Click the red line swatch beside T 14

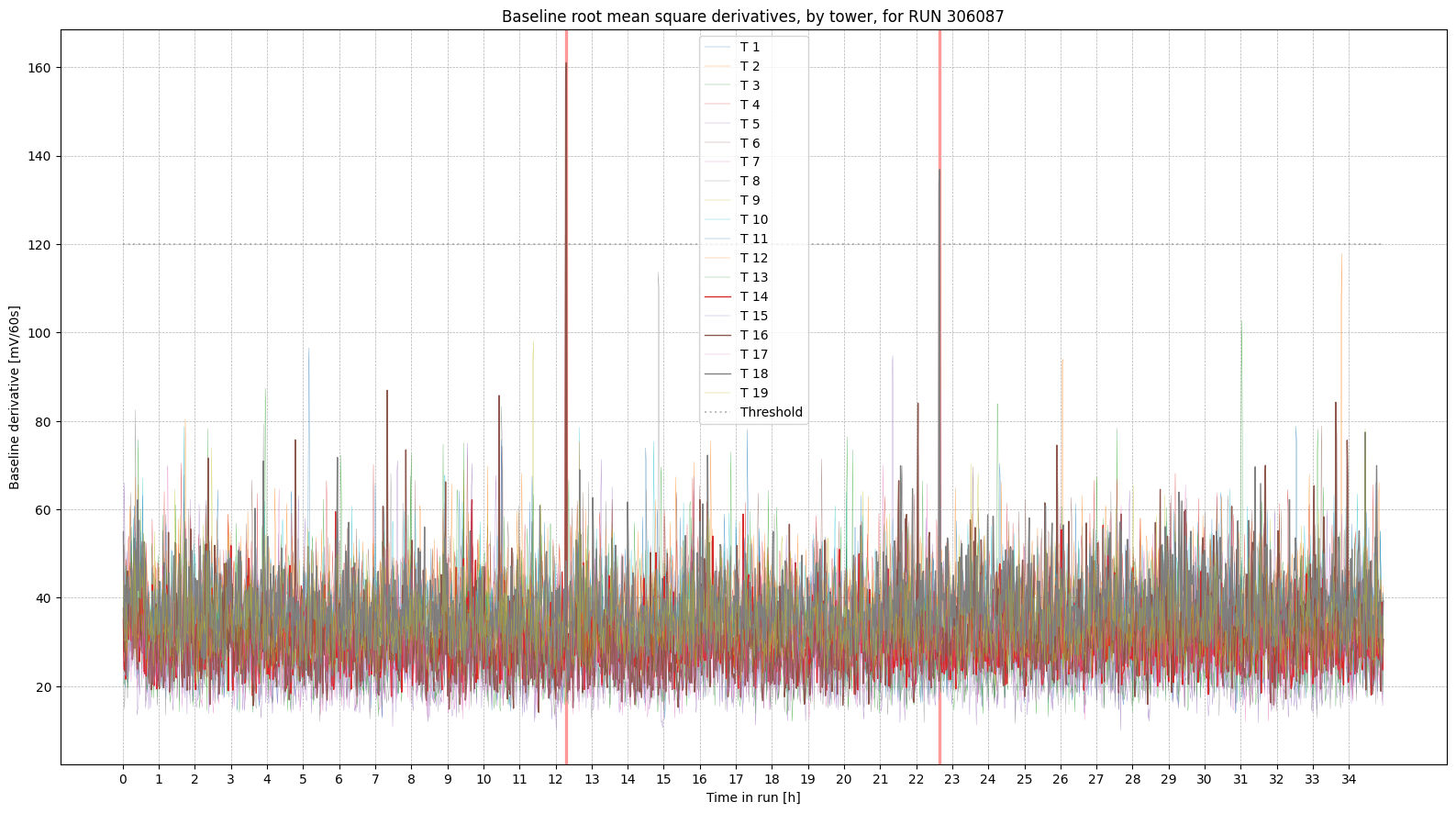[x=717, y=296]
